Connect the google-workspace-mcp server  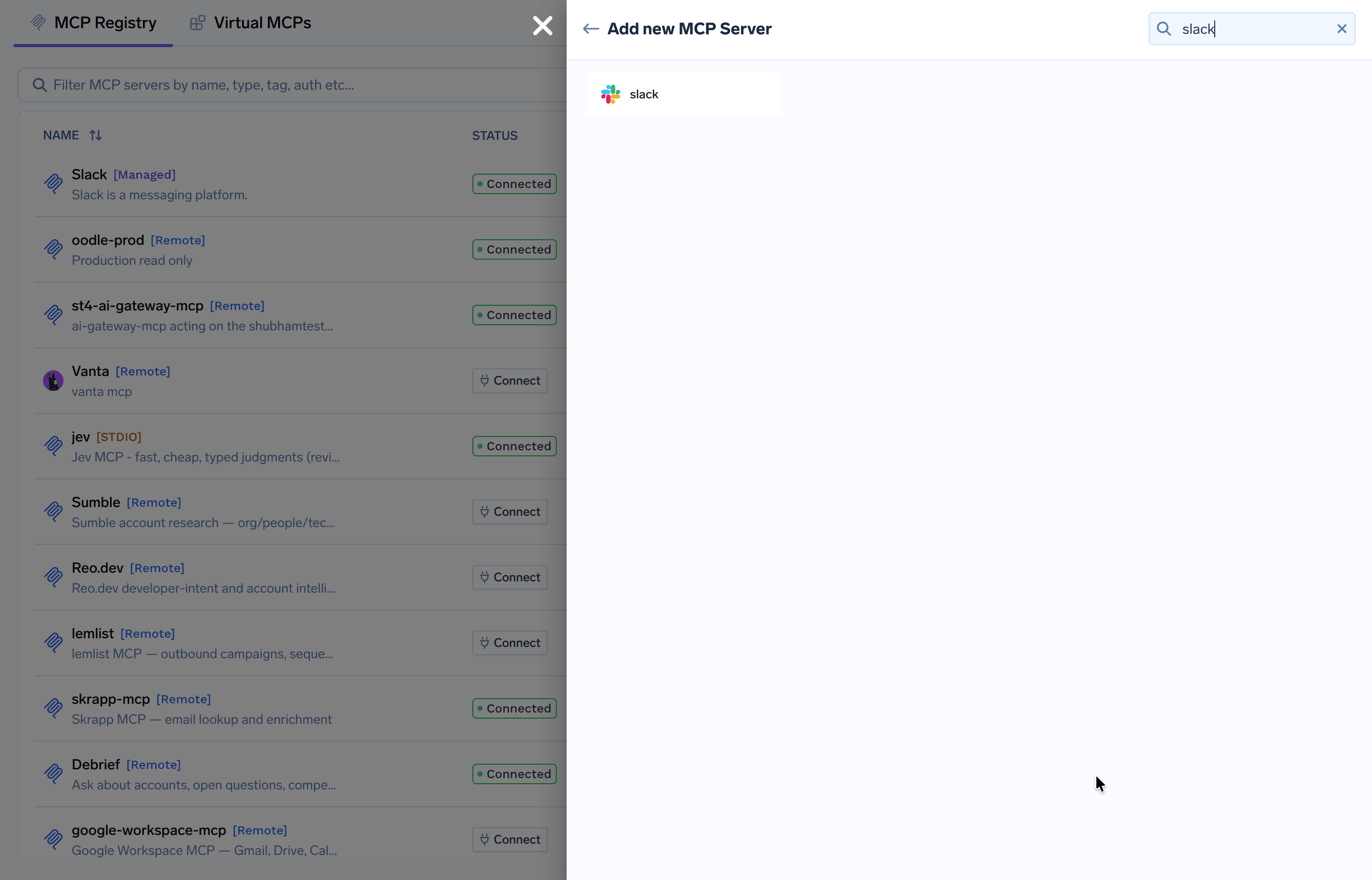tap(510, 840)
